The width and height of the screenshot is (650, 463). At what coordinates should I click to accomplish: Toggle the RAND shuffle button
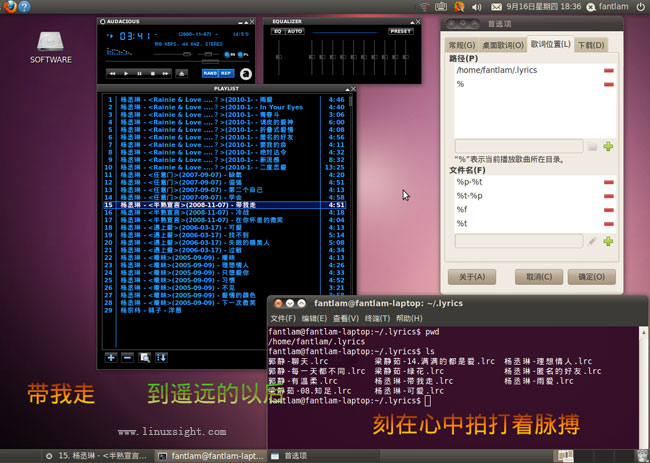click(x=211, y=73)
